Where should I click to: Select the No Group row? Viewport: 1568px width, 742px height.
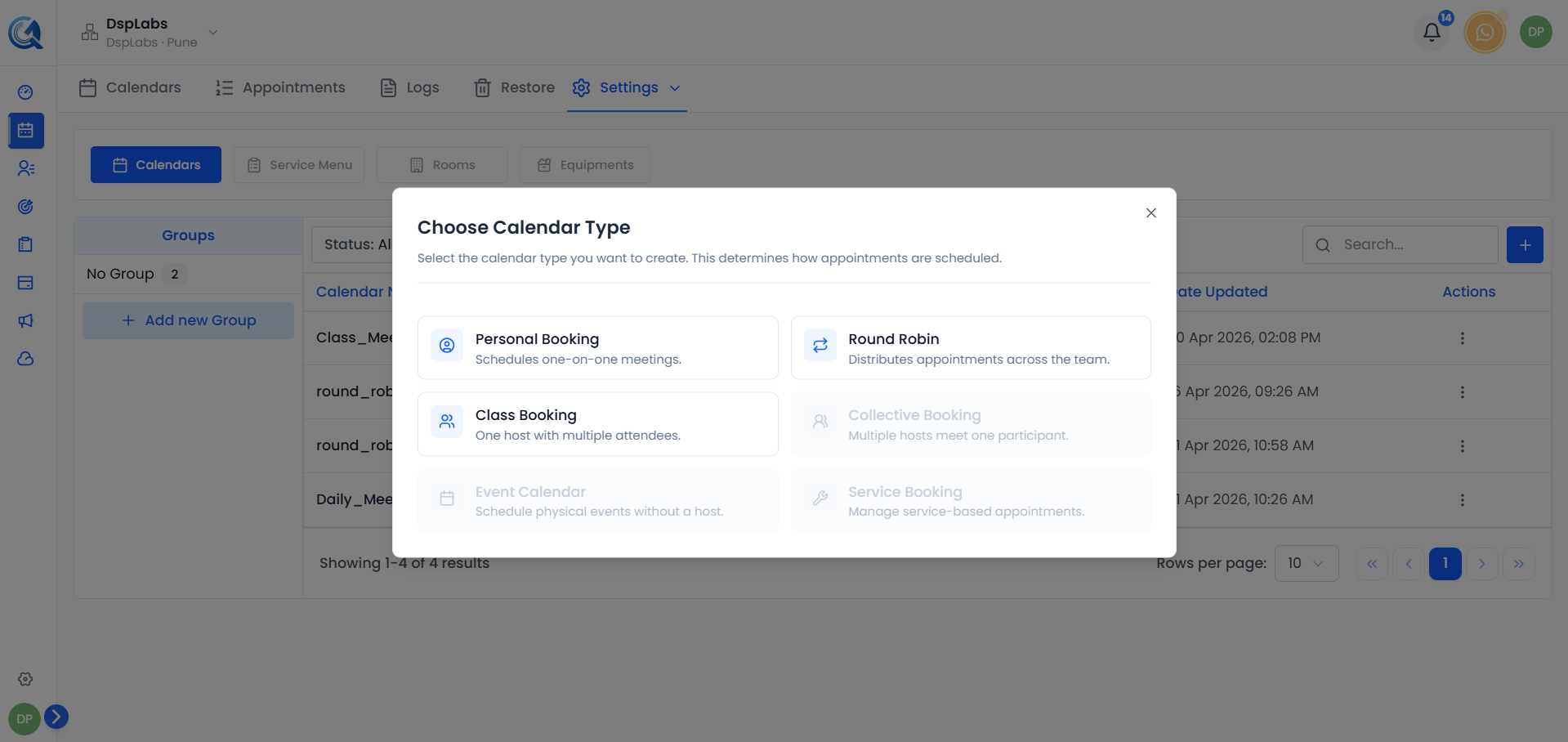coord(188,275)
